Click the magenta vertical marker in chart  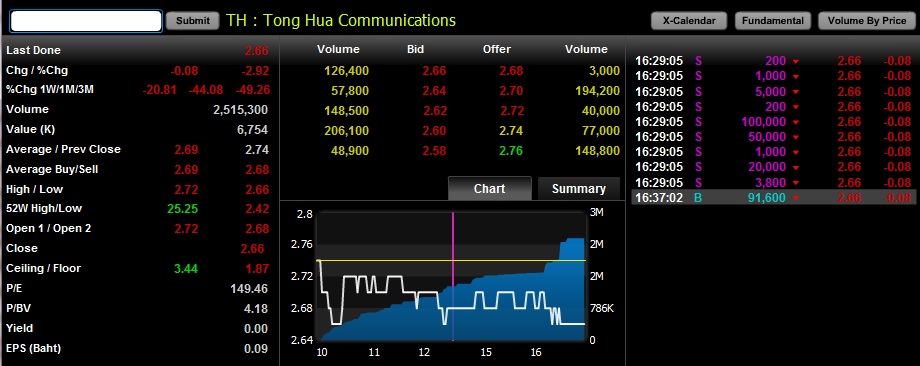click(453, 276)
